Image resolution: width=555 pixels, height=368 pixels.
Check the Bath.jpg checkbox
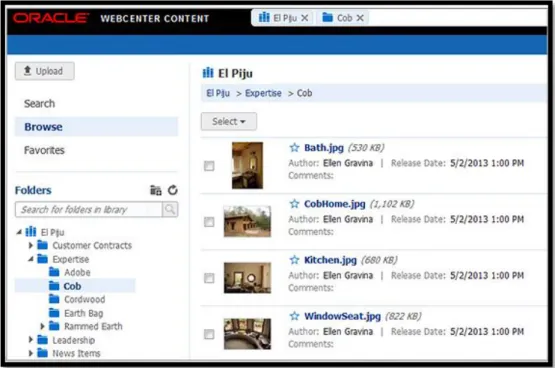[x=209, y=166]
